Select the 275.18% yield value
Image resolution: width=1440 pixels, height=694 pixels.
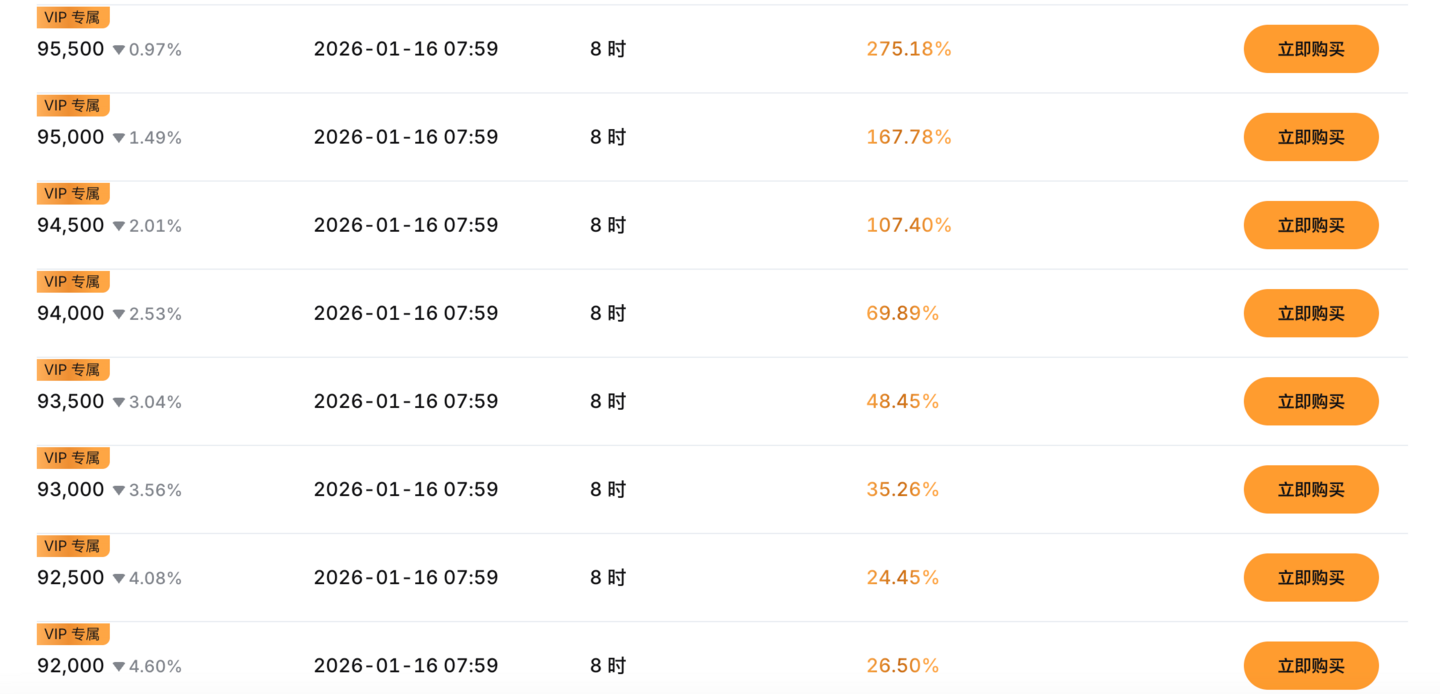click(x=908, y=49)
